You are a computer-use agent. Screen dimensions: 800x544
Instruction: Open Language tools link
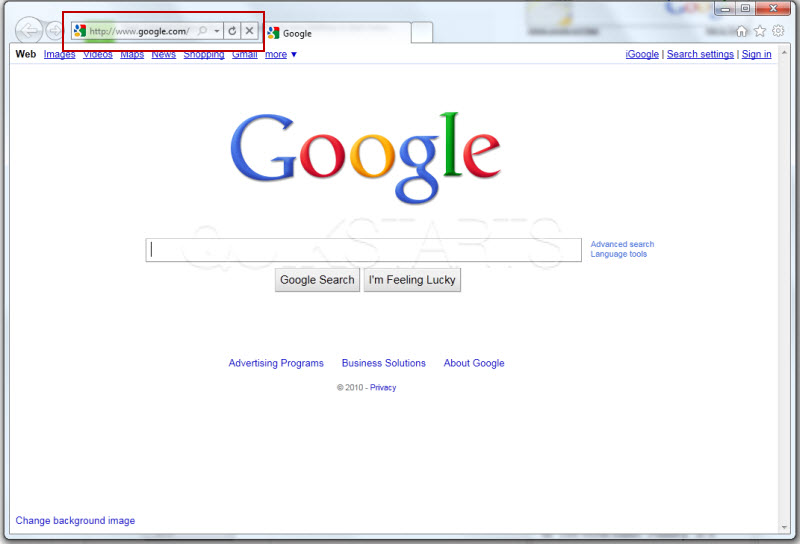pyautogui.click(x=618, y=254)
